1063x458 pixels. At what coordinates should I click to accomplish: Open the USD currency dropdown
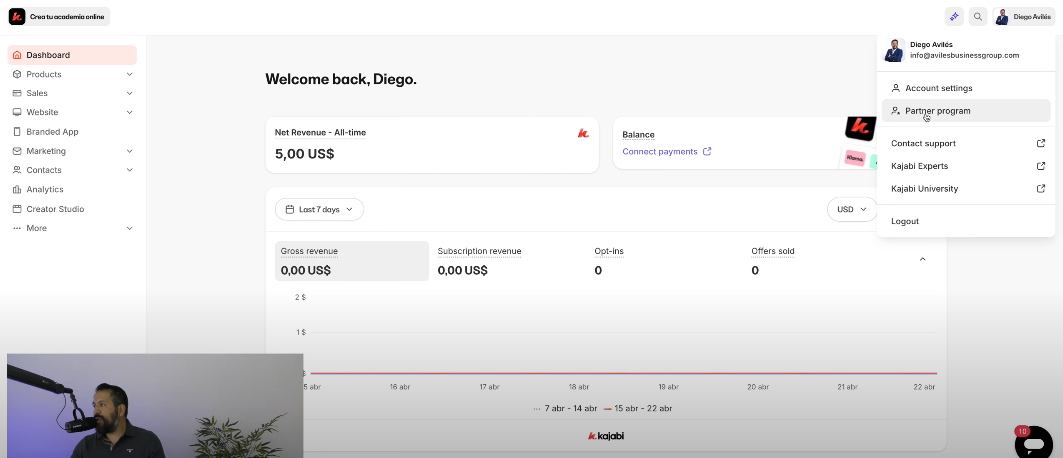[x=852, y=209]
